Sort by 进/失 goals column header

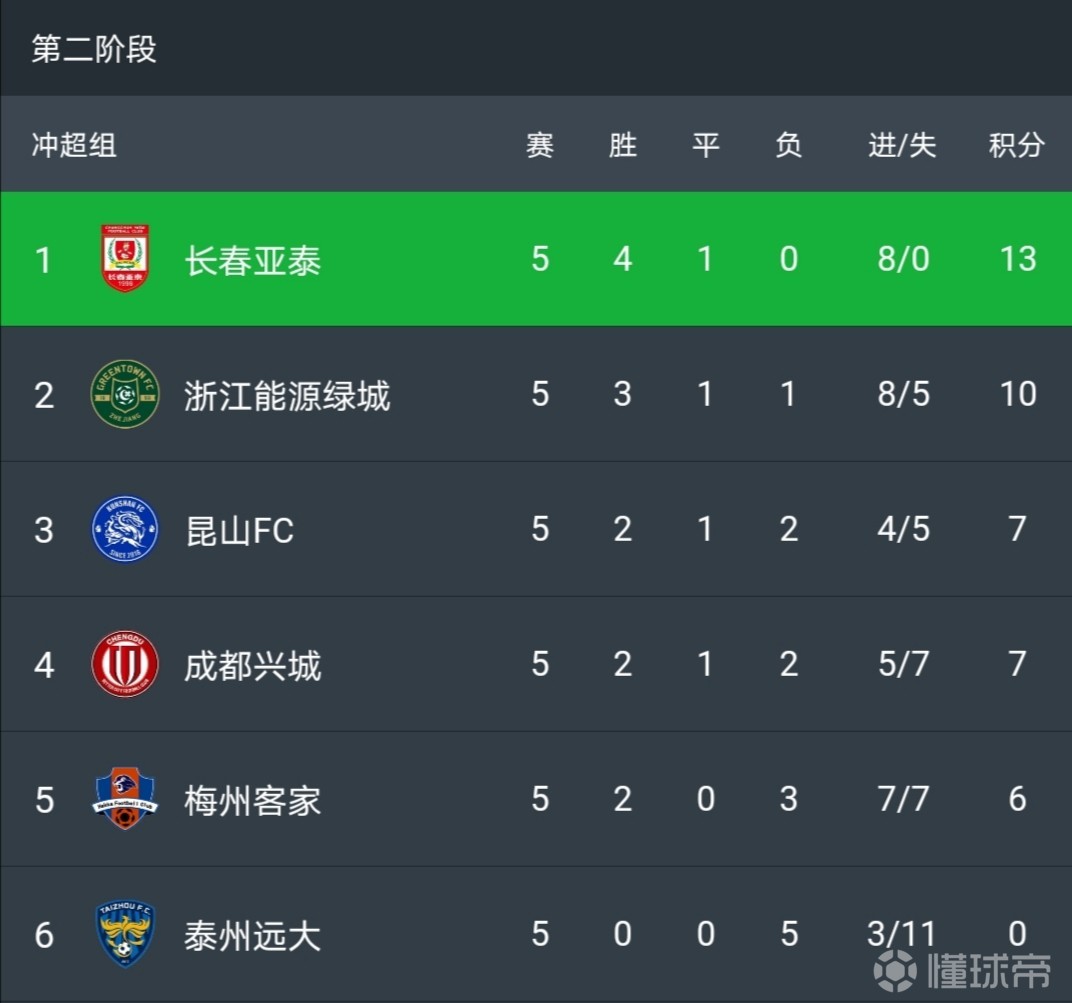click(x=902, y=145)
